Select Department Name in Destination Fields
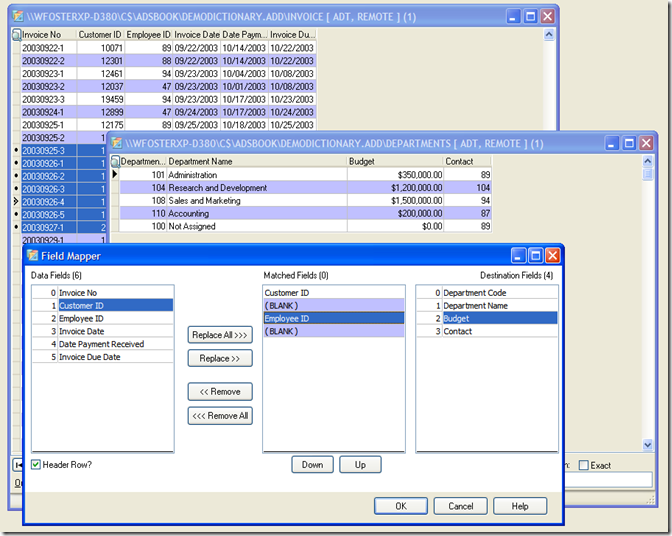The width and height of the screenshot is (672, 536). point(475,306)
